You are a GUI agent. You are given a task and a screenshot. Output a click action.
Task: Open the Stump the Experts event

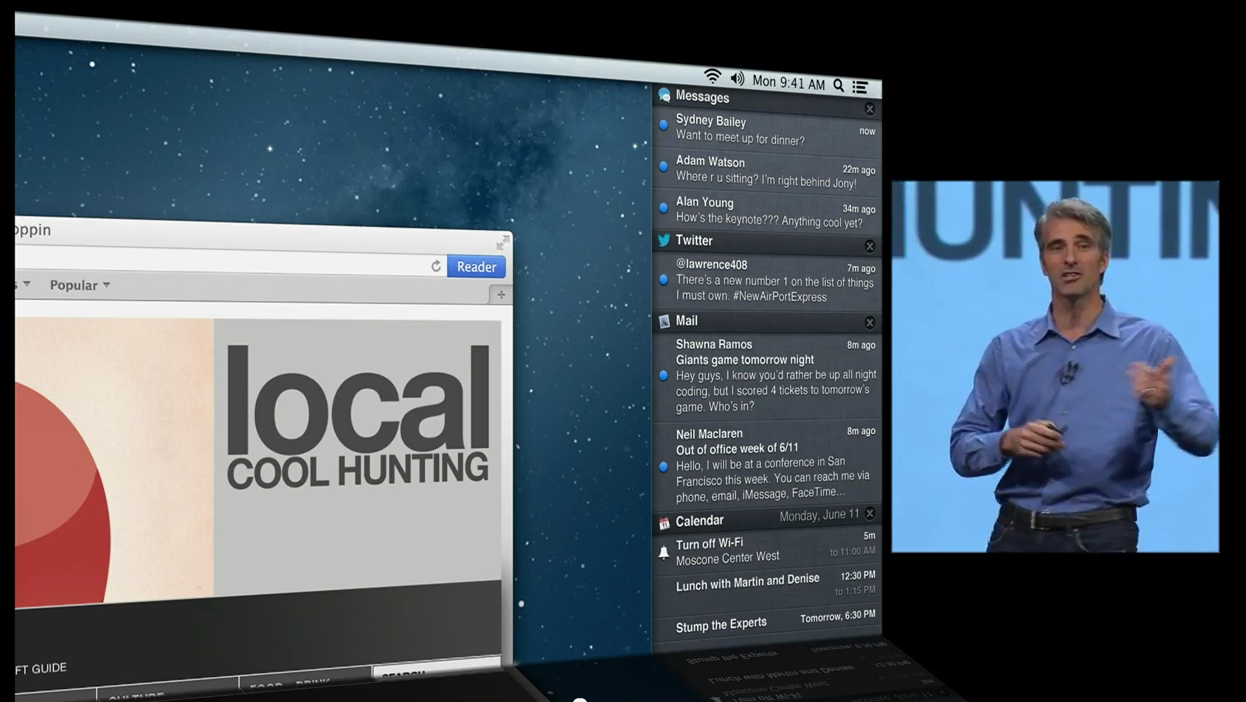[x=767, y=620]
